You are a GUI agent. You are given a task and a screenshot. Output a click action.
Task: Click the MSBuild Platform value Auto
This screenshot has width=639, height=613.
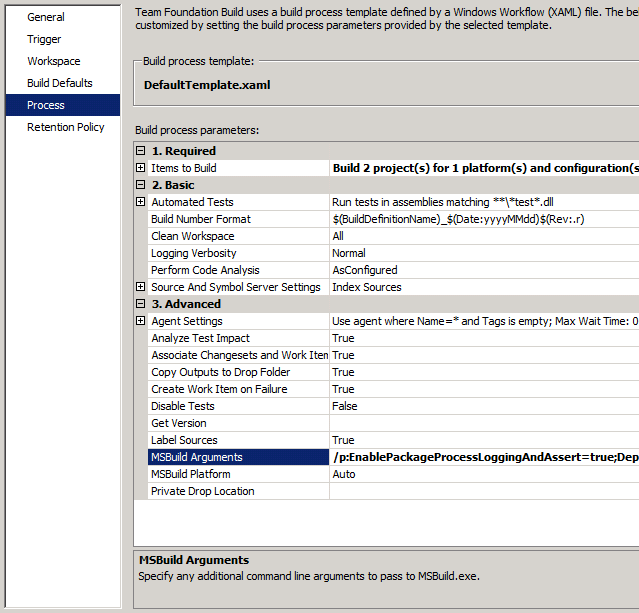point(344,474)
